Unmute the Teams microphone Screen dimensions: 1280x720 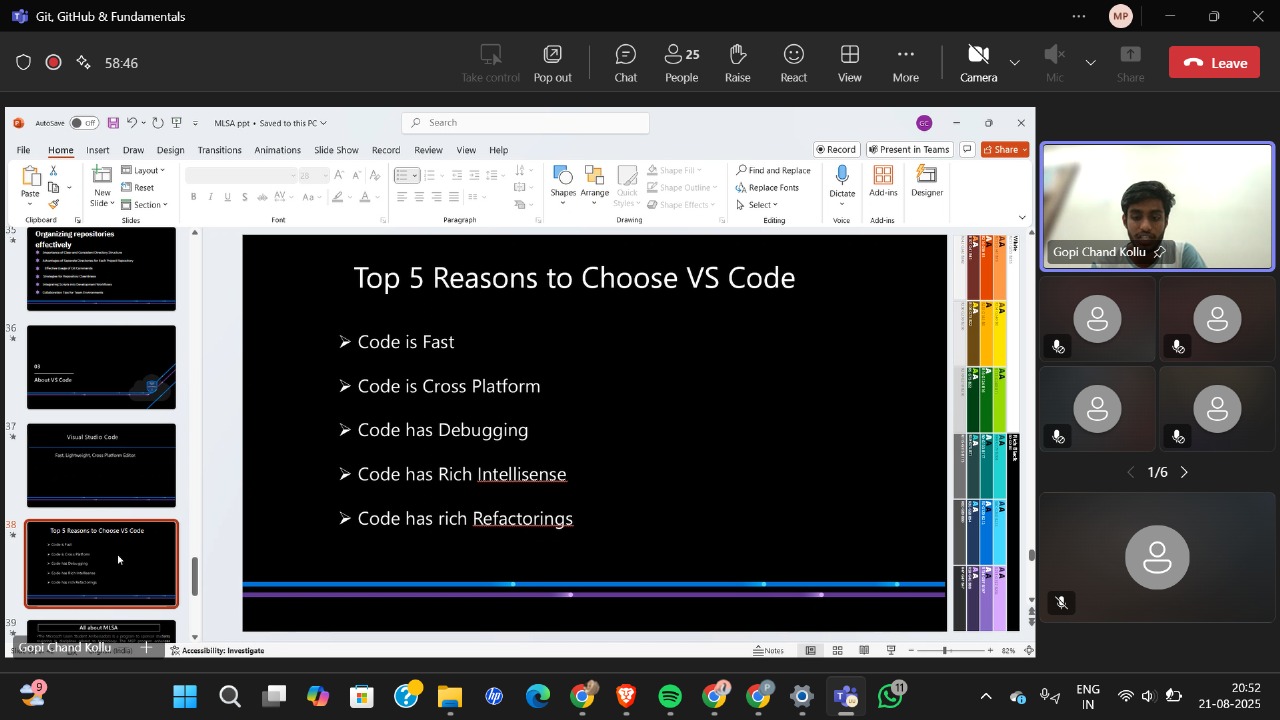1052,60
